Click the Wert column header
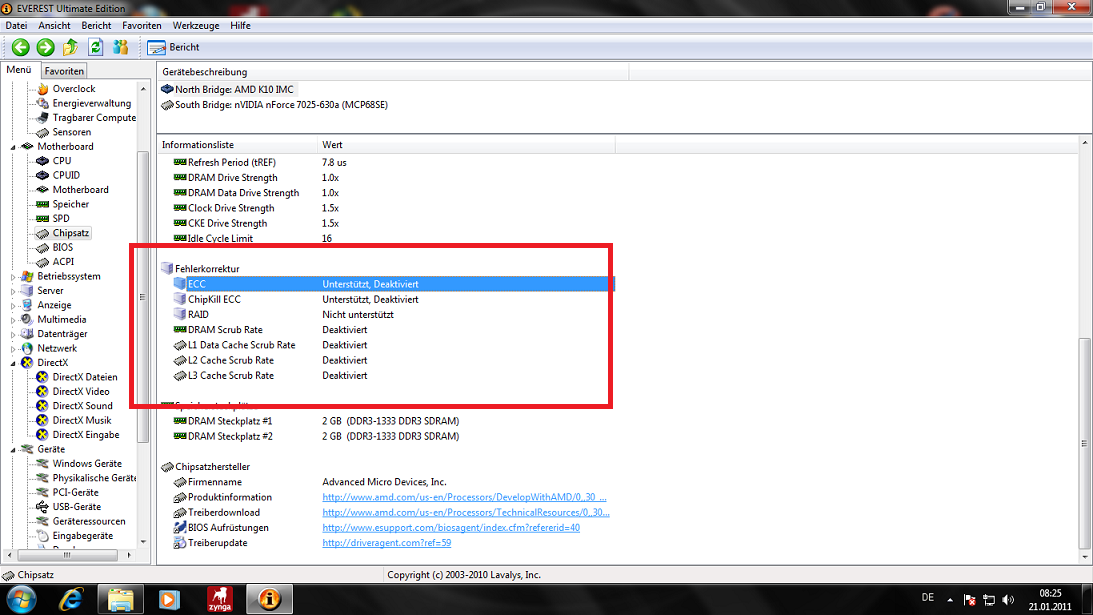1093x615 pixels. [x=466, y=145]
